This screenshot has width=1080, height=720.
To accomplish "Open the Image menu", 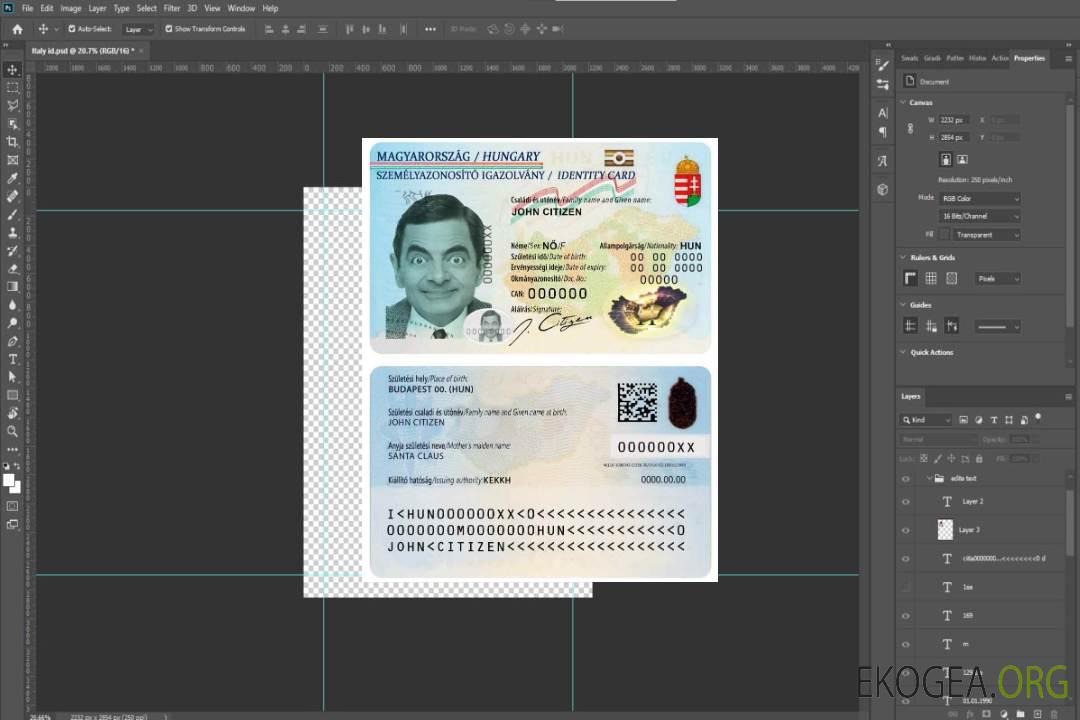I will pyautogui.click(x=71, y=8).
